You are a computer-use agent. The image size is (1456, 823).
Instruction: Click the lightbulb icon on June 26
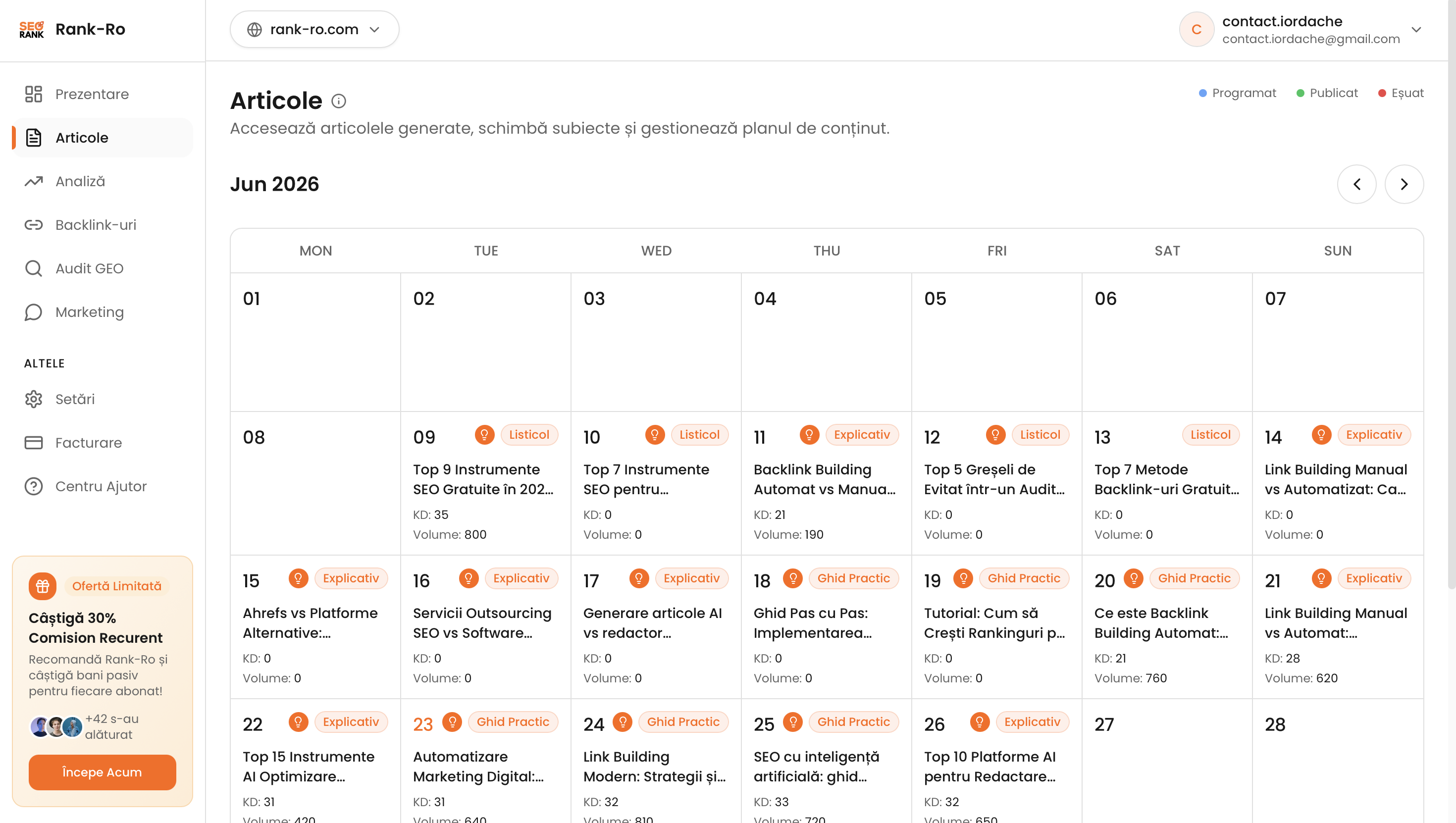pyautogui.click(x=980, y=722)
